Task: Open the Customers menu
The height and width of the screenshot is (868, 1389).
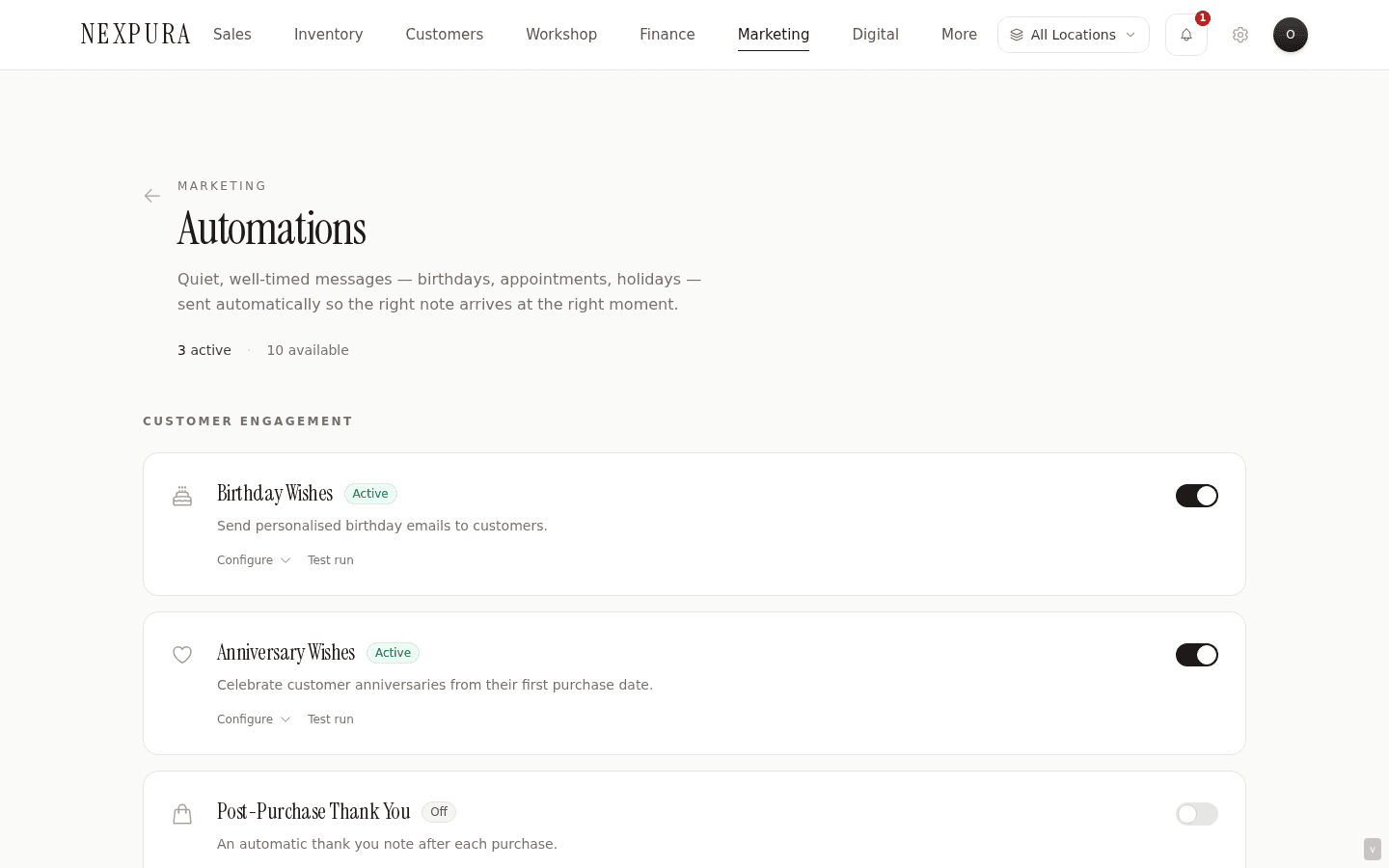Action: pos(445,35)
